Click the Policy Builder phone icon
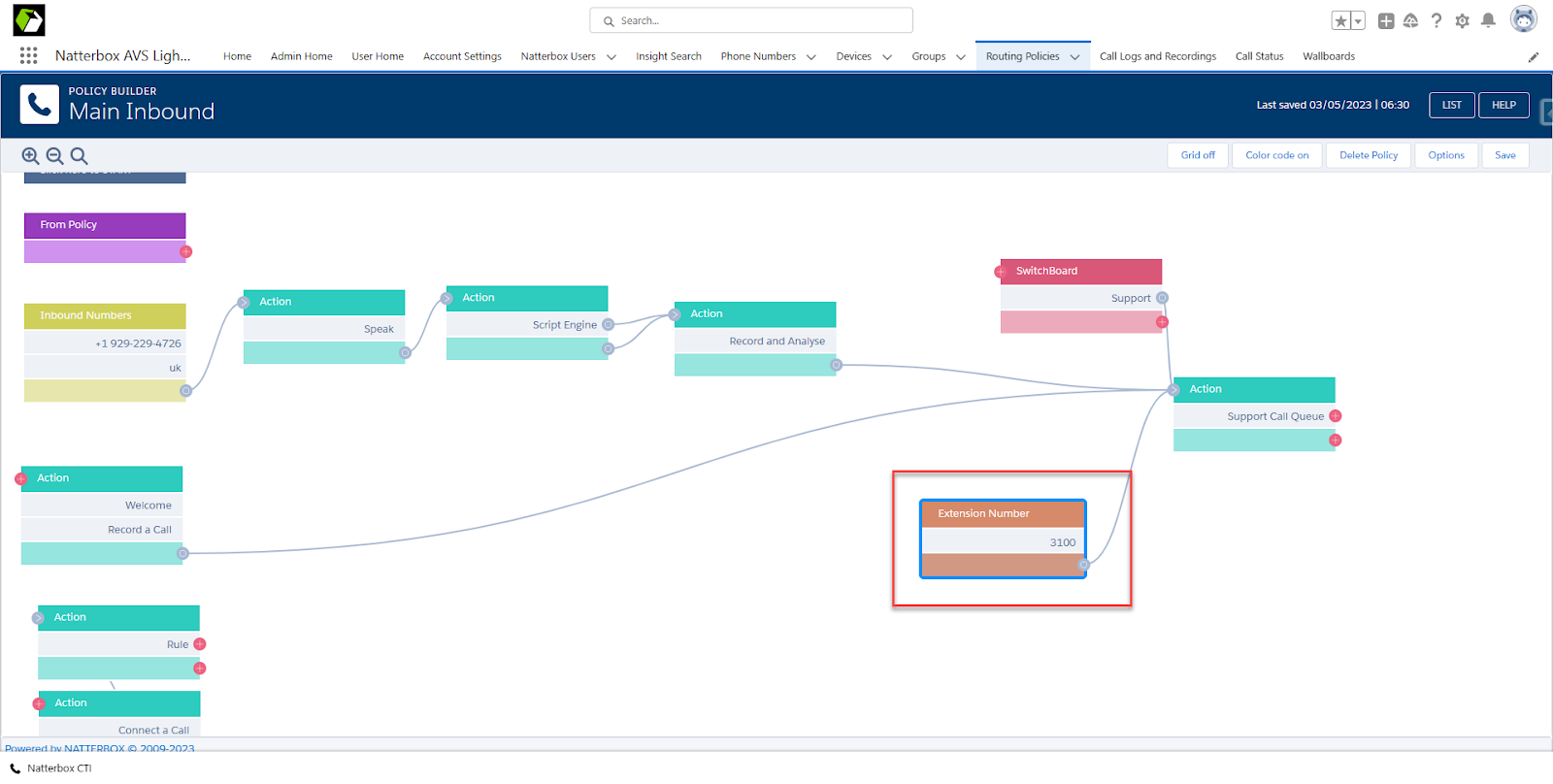 40,105
